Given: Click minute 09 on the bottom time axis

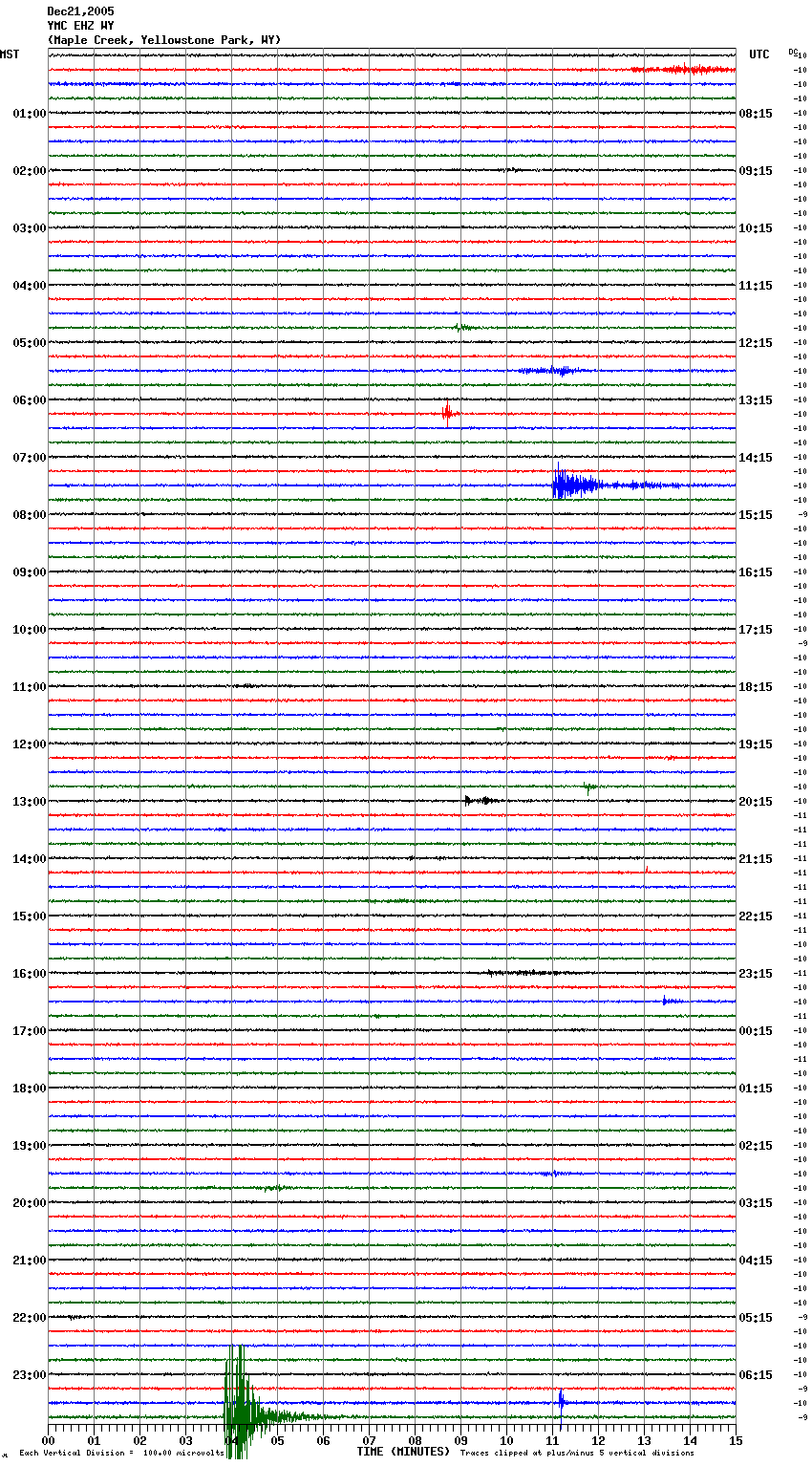Looking at the screenshot, I should click(x=460, y=1440).
